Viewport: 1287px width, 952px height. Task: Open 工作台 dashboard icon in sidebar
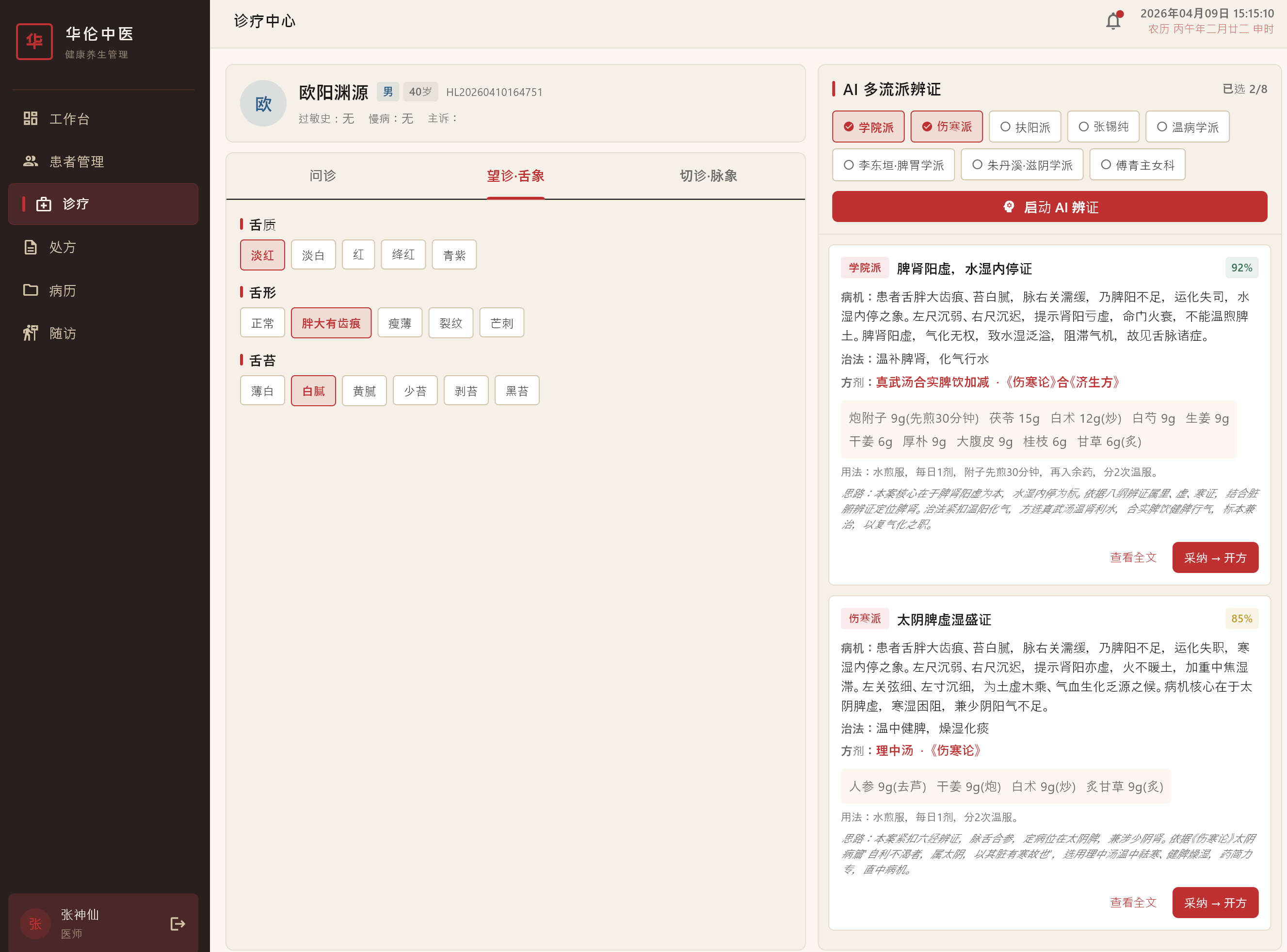click(30, 119)
